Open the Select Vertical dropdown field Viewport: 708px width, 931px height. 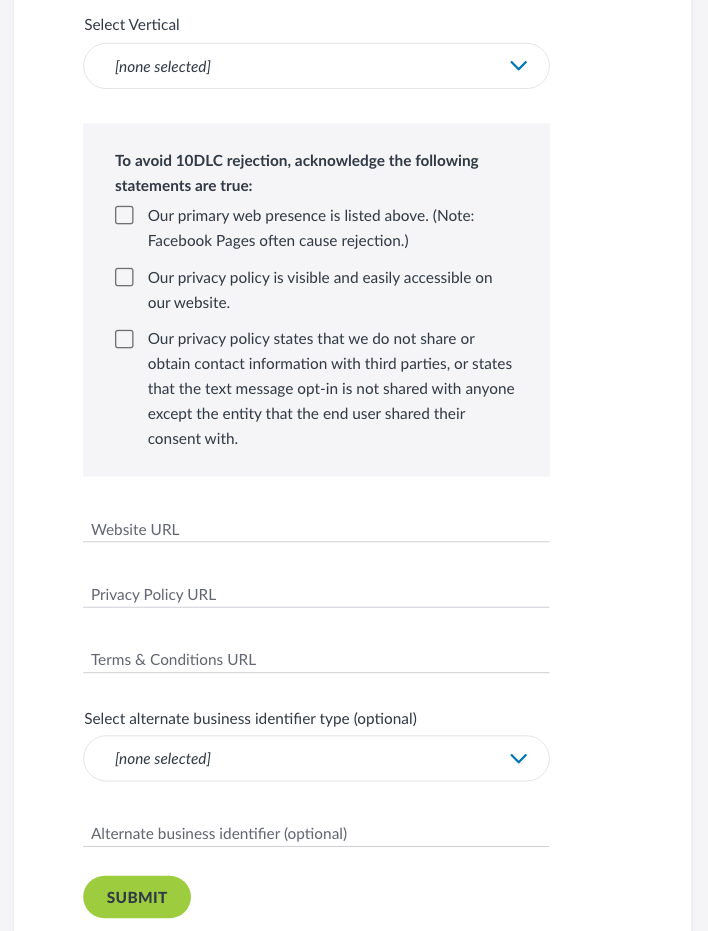click(316, 66)
